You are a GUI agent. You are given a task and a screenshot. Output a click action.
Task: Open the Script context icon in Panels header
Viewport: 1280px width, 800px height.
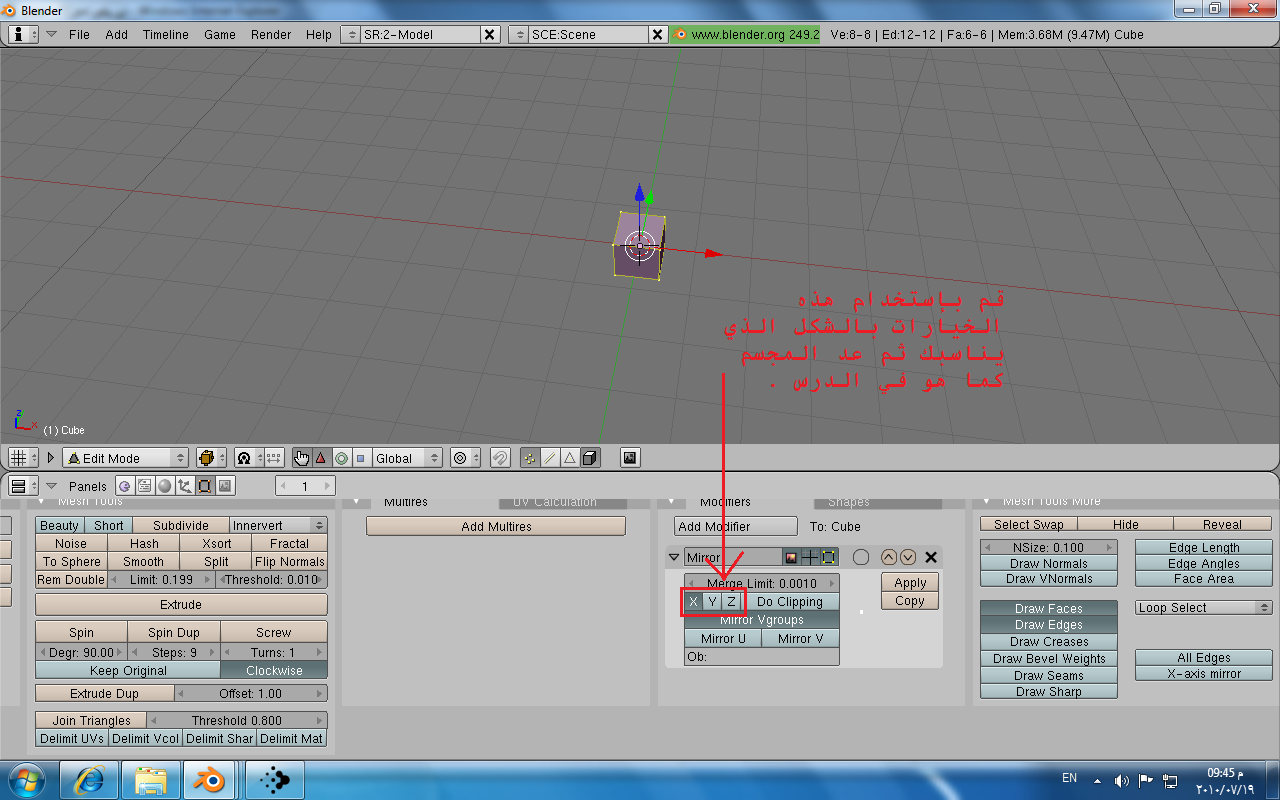tap(145, 486)
